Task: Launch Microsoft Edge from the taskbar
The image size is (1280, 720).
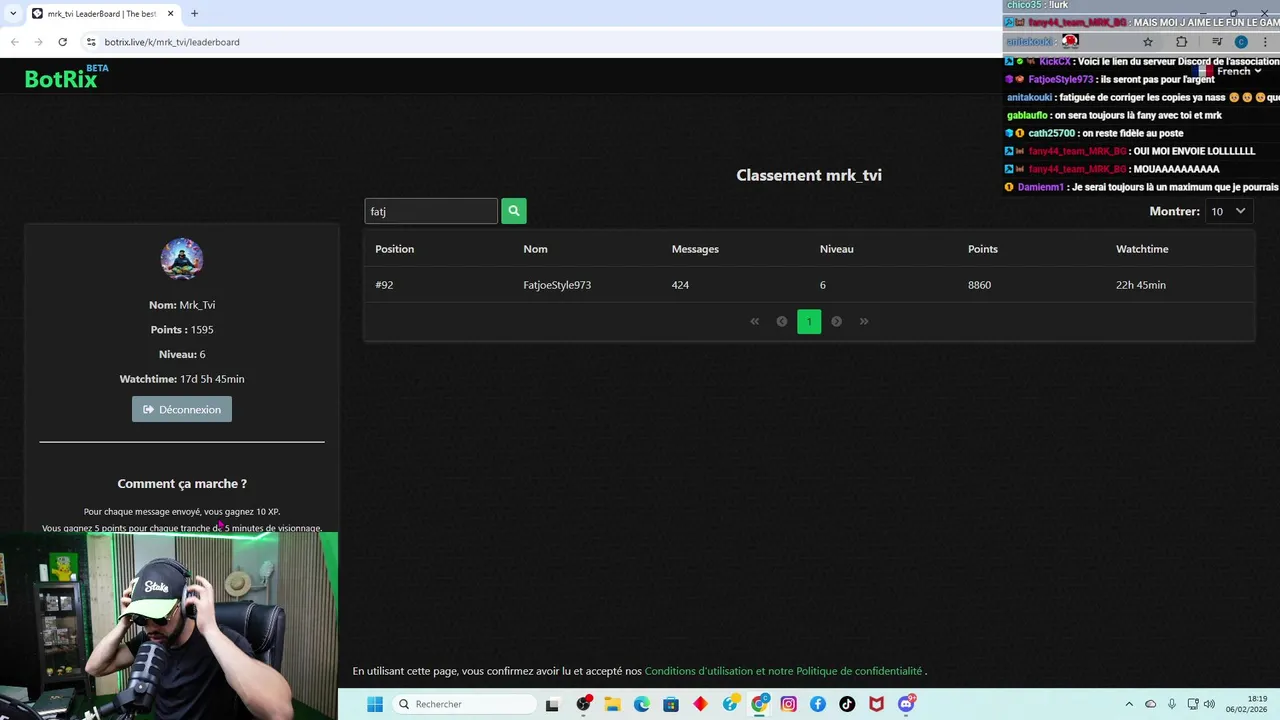Action: pos(642,704)
